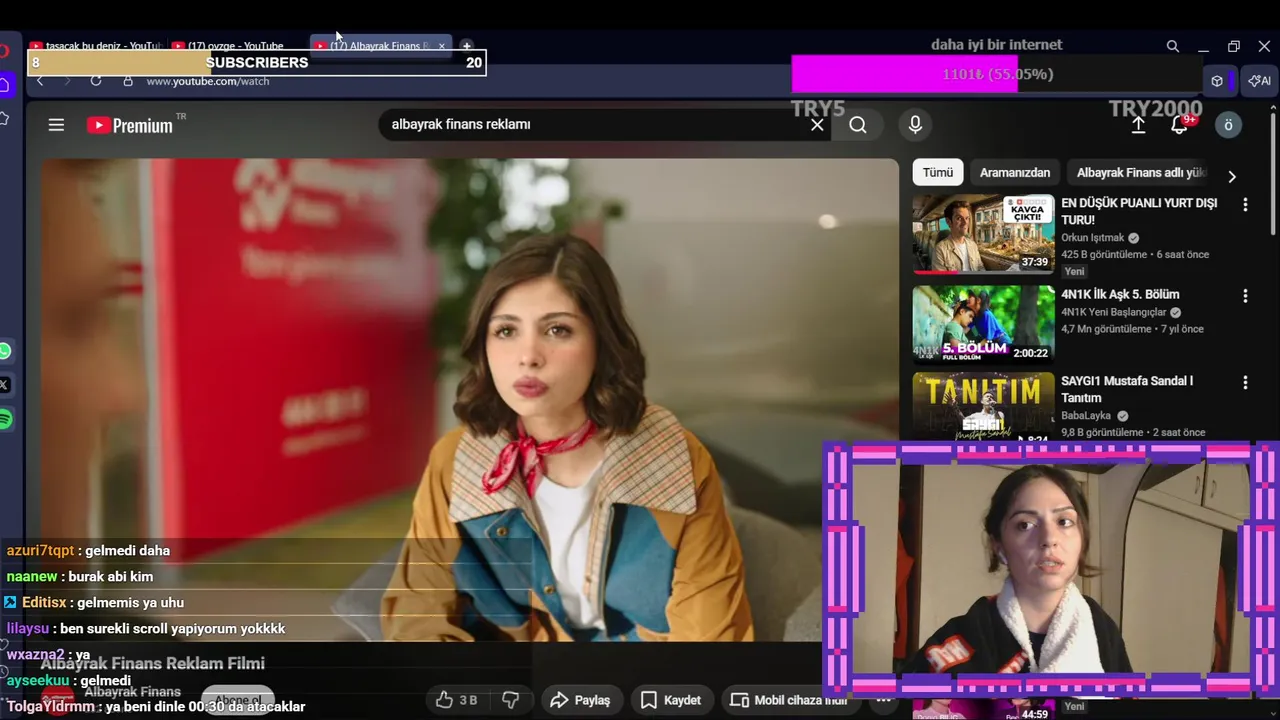
Task: Share the video with Paylaş
Action: click(580, 700)
